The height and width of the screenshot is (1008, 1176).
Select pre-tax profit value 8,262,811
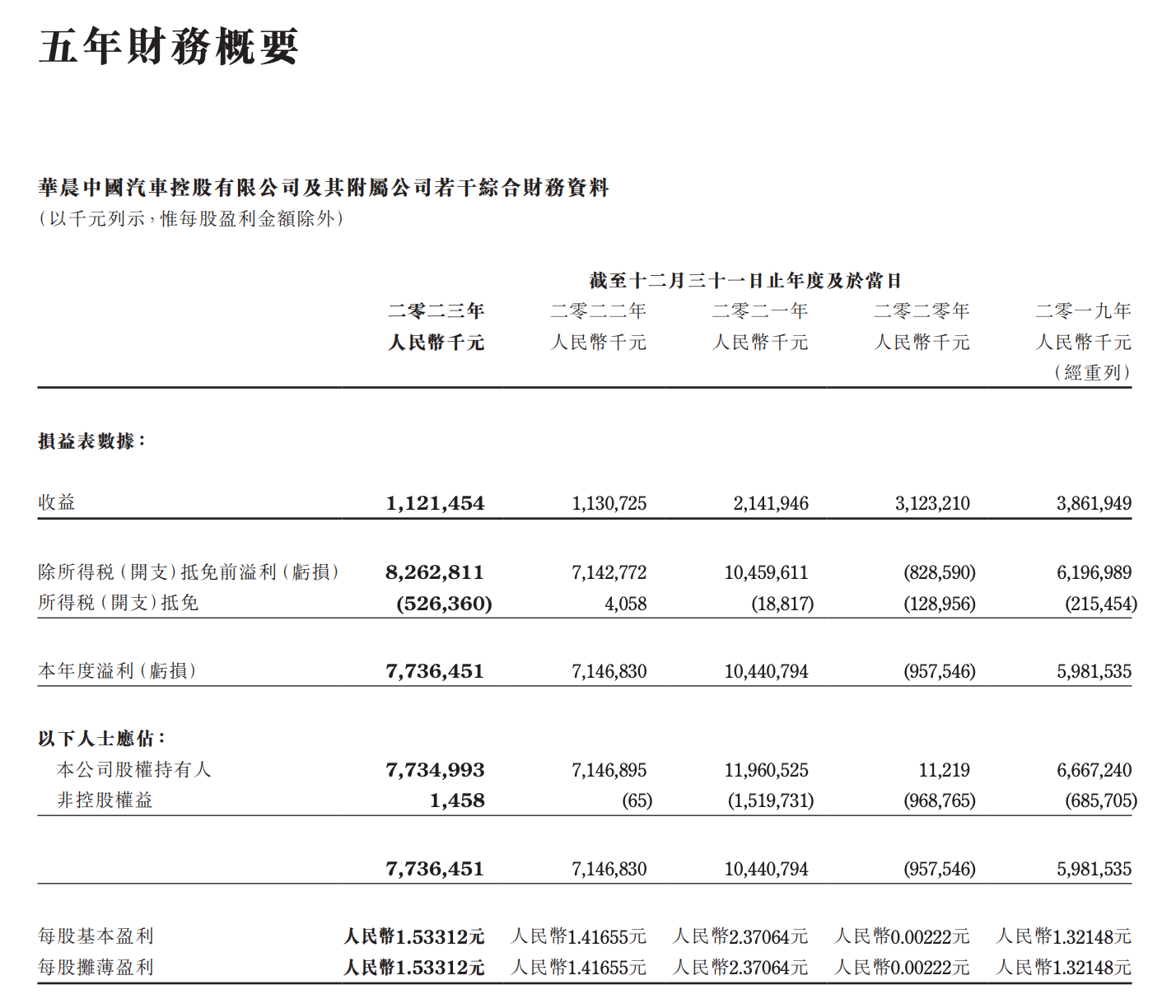coord(435,572)
